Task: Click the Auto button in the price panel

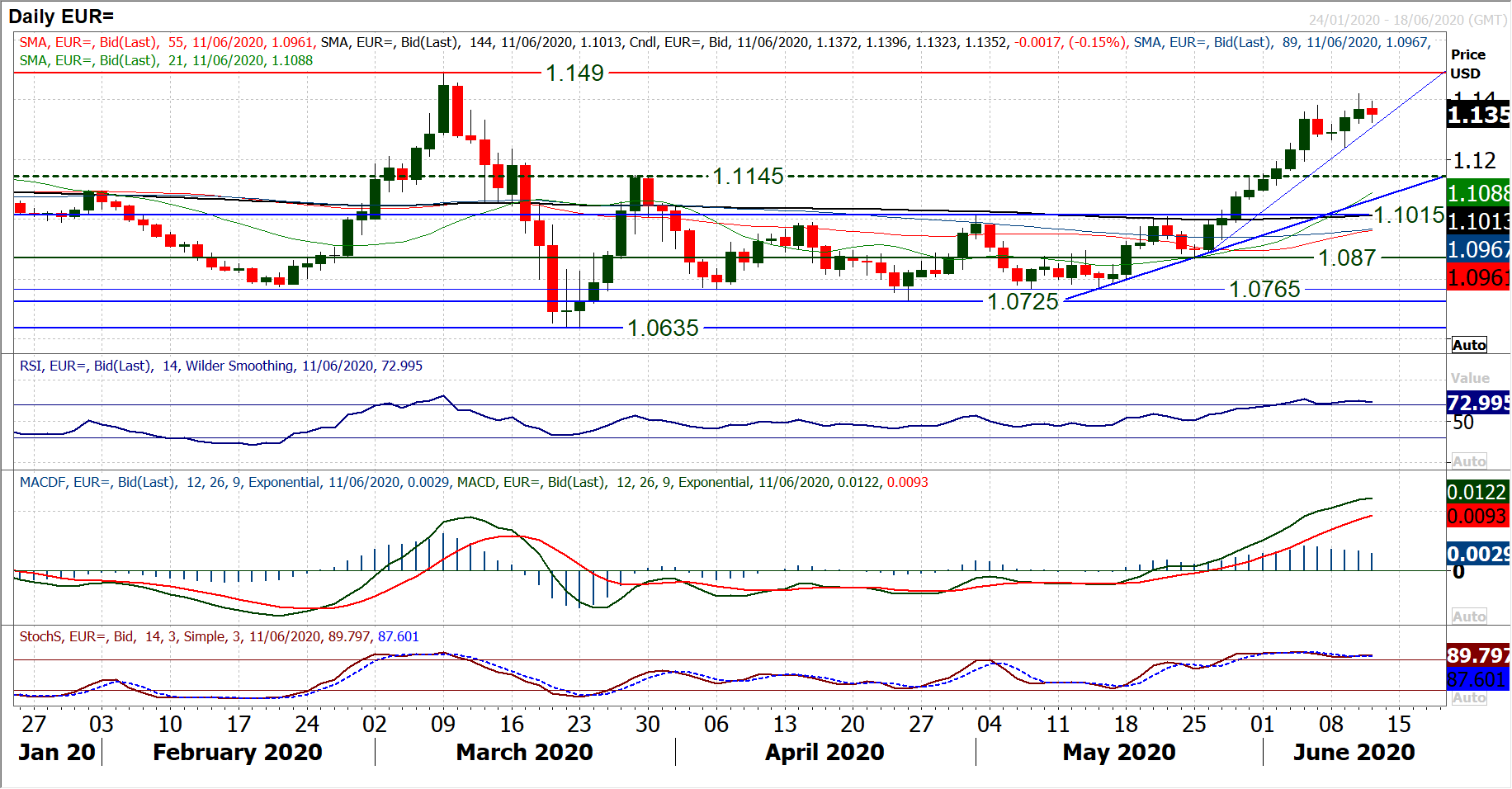Action: (x=1469, y=345)
